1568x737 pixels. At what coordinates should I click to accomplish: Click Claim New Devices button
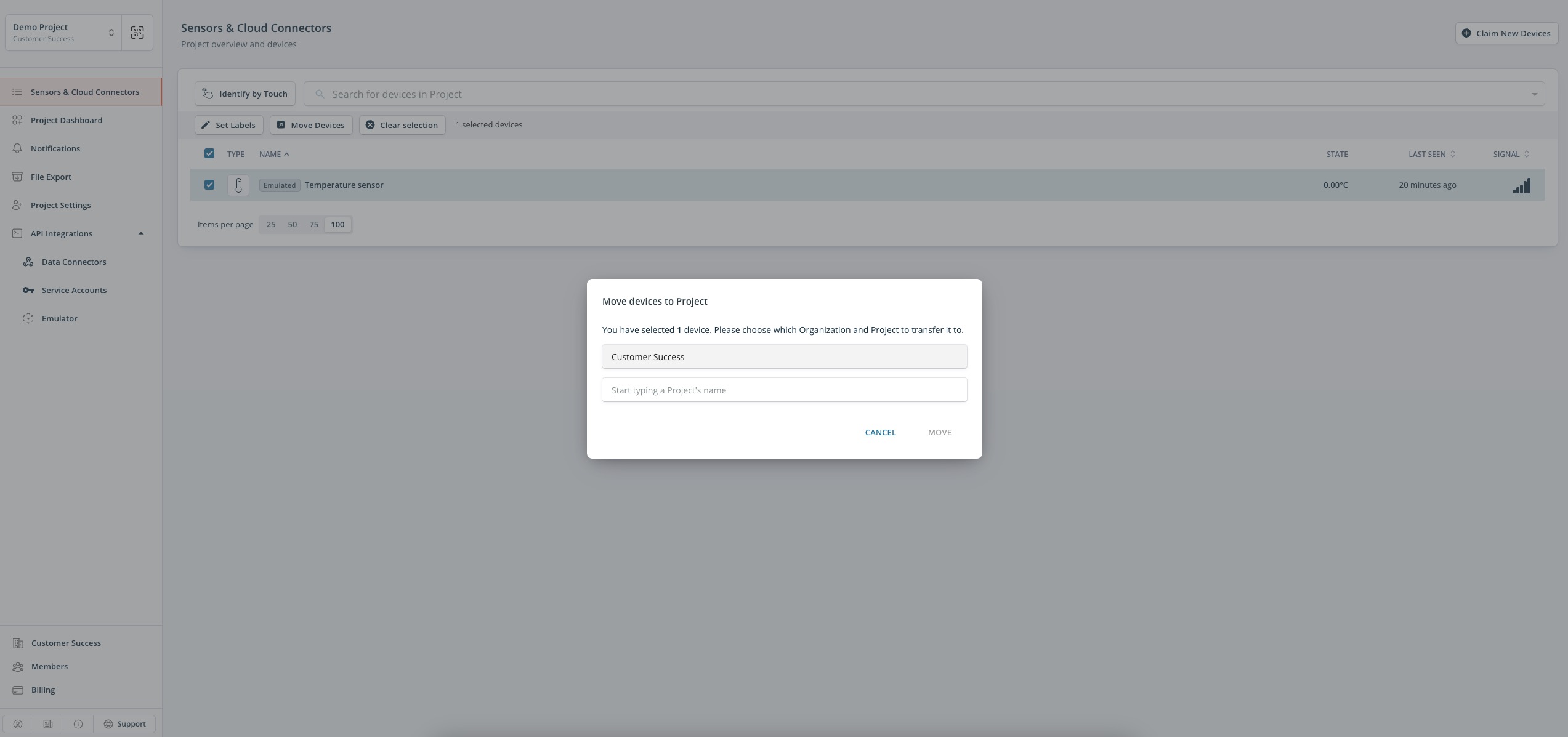point(1506,33)
